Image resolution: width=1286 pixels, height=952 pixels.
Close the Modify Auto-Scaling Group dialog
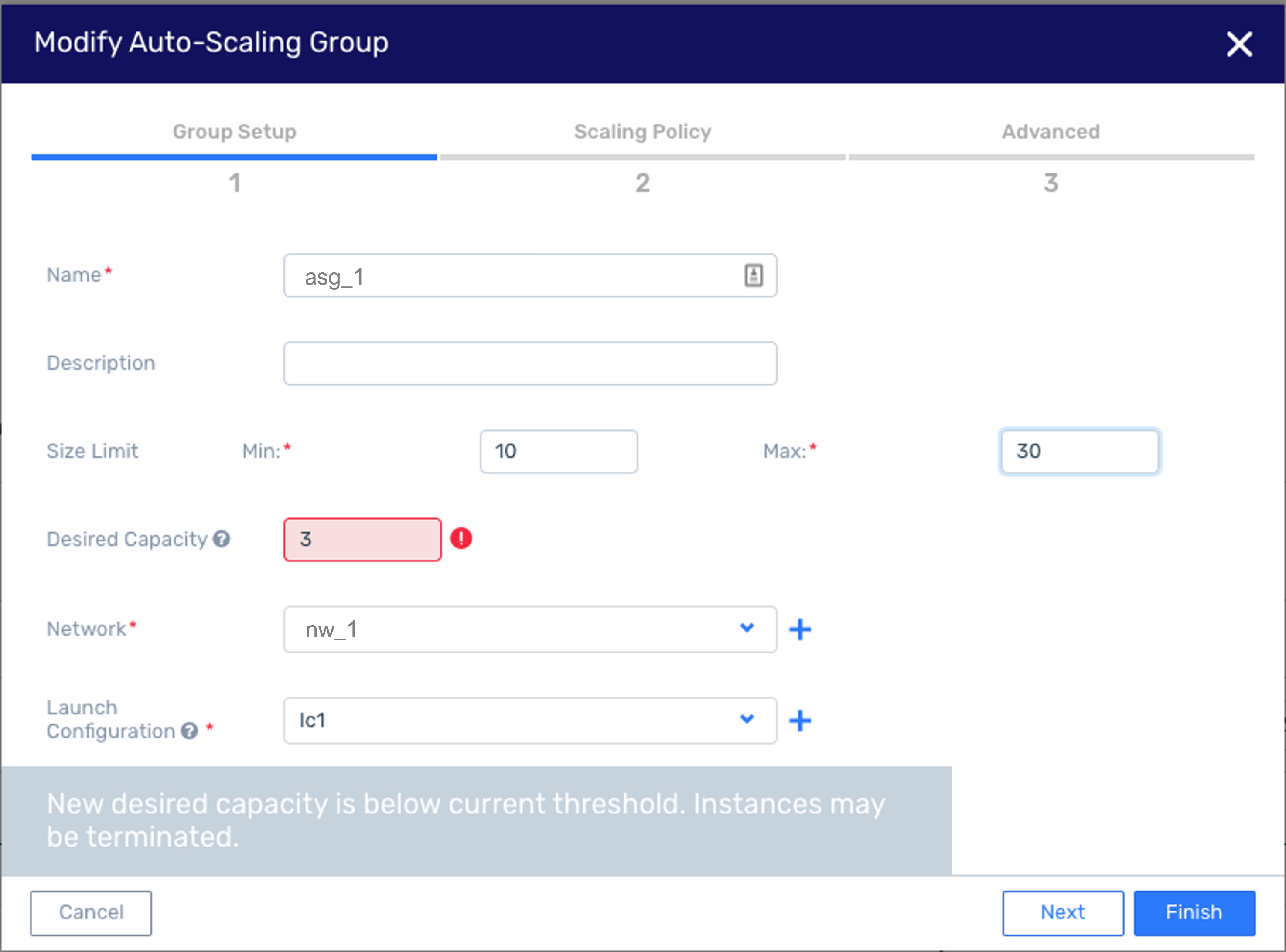pos(1239,44)
